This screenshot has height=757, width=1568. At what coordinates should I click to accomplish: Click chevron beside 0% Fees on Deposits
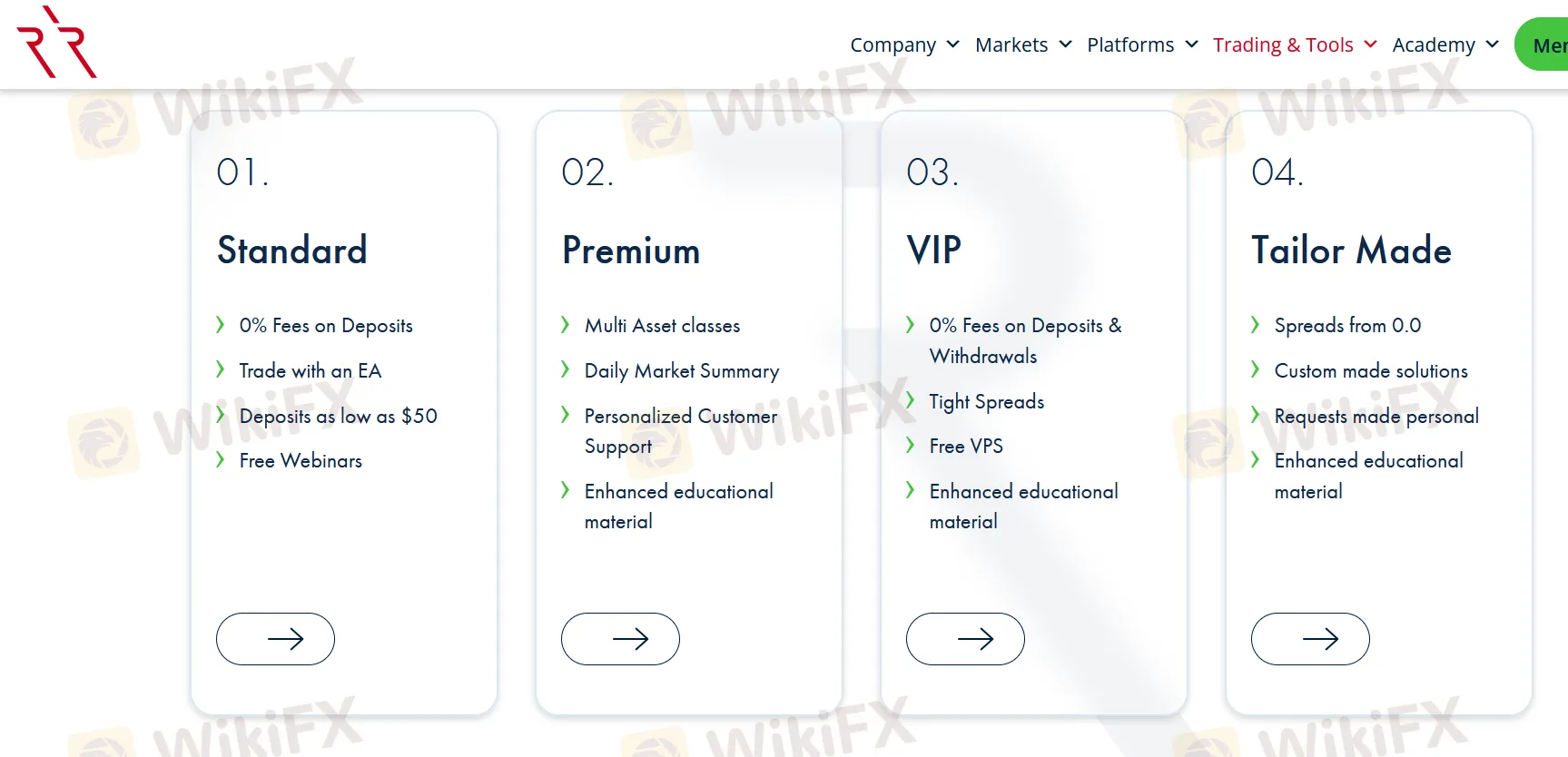click(220, 325)
